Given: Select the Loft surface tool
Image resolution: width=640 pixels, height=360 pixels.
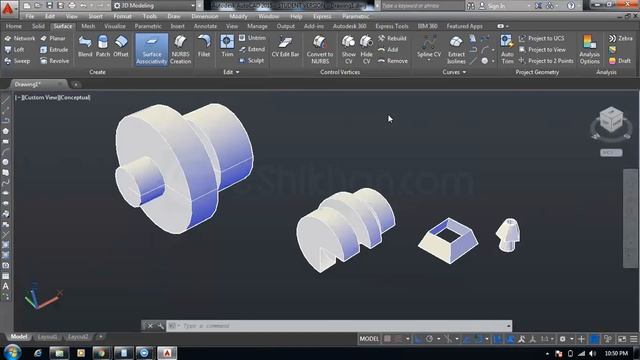Looking at the screenshot, I should (14, 49).
